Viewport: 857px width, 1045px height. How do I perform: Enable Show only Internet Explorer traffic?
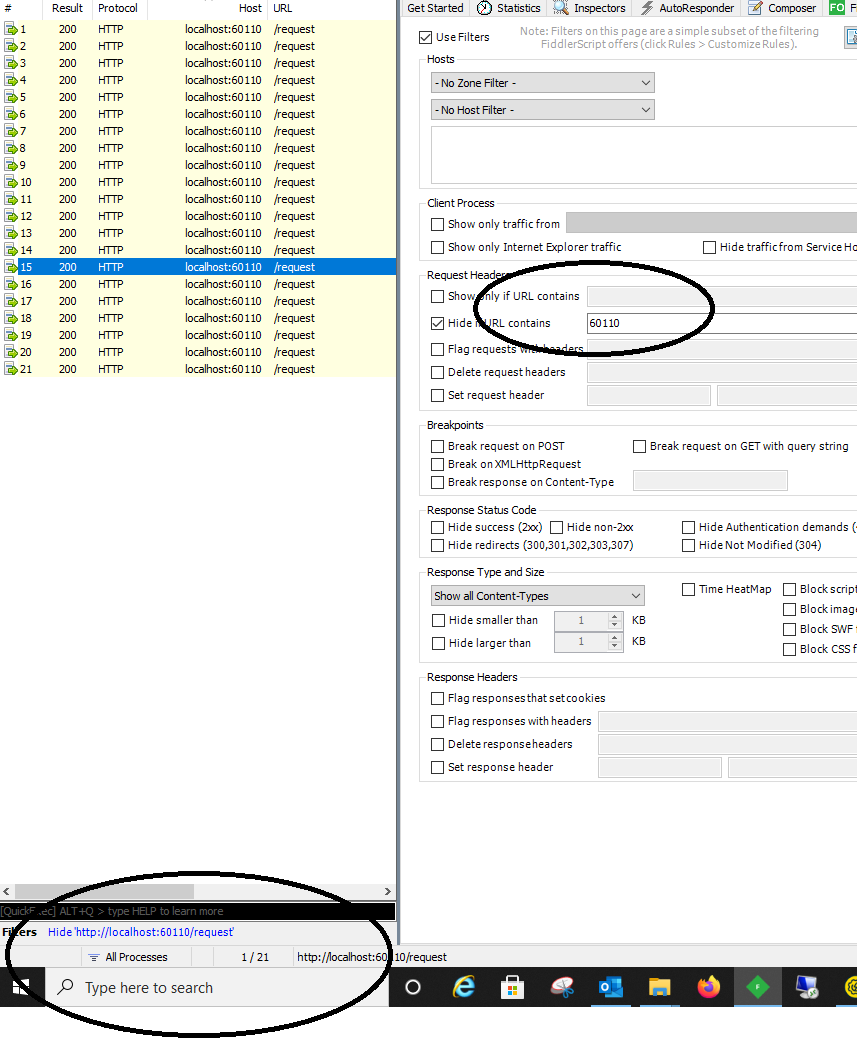[x=437, y=247]
